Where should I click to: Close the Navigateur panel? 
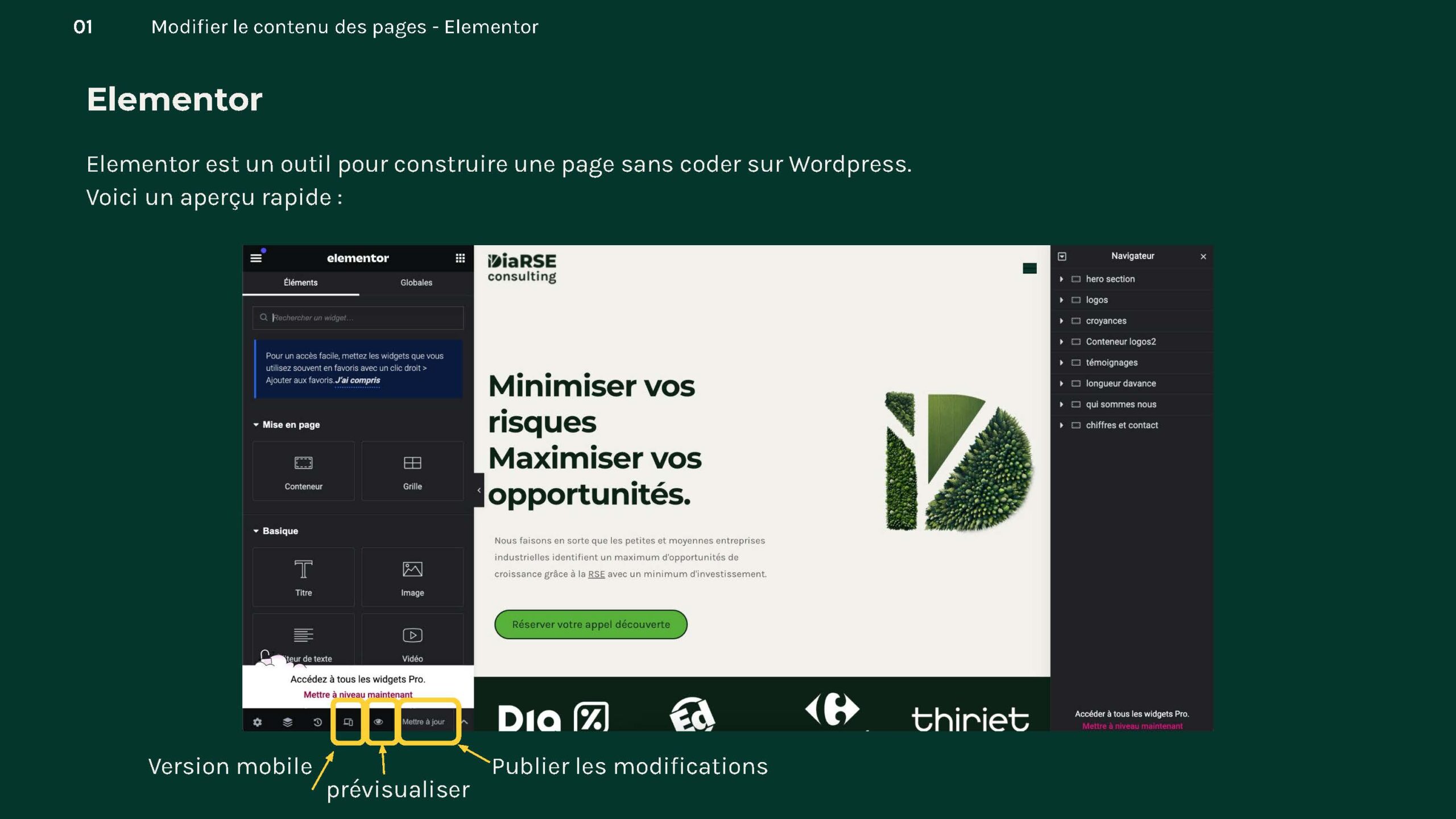point(1203,257)
